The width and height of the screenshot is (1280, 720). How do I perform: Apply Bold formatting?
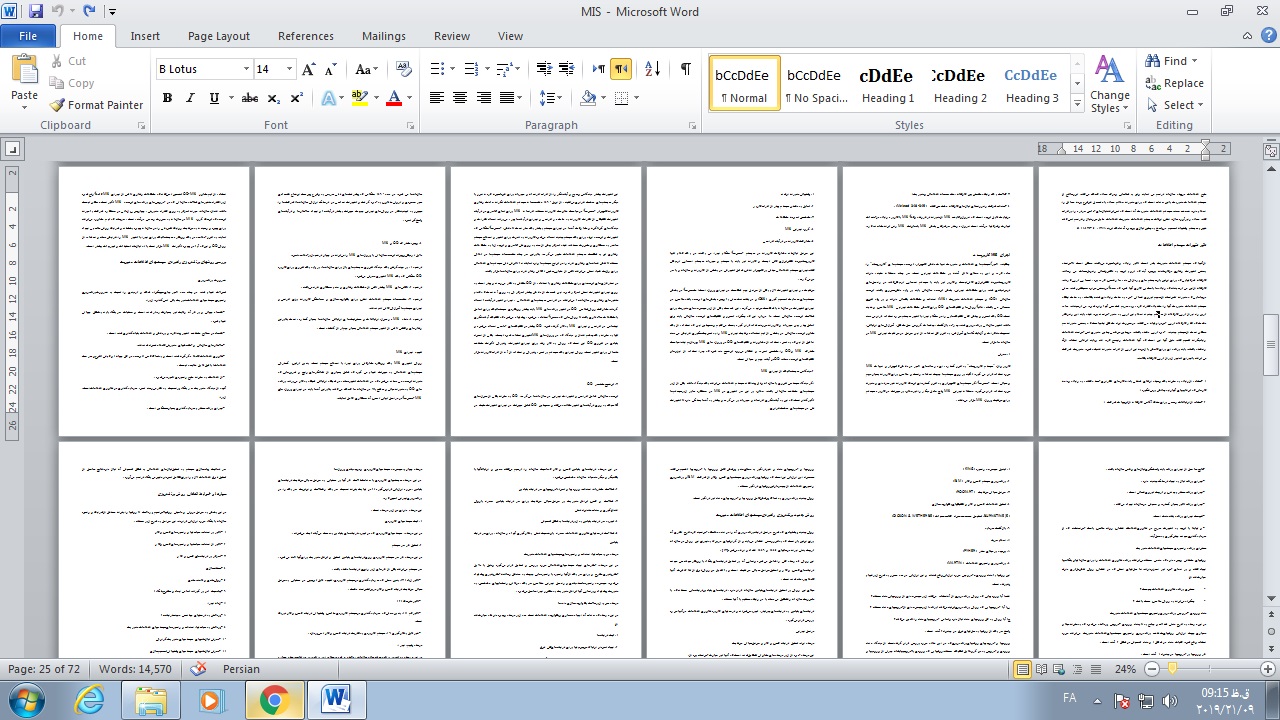167,98
